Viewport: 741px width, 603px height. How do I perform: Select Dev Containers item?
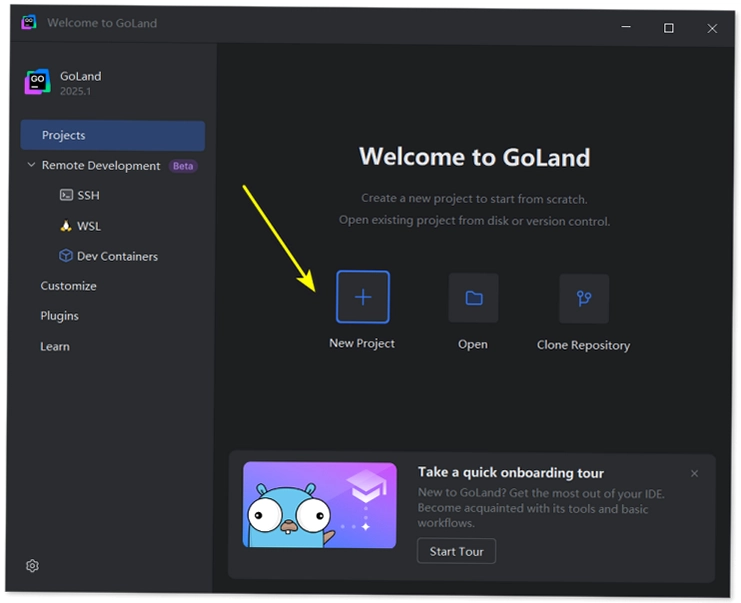(x=108, y=256)
